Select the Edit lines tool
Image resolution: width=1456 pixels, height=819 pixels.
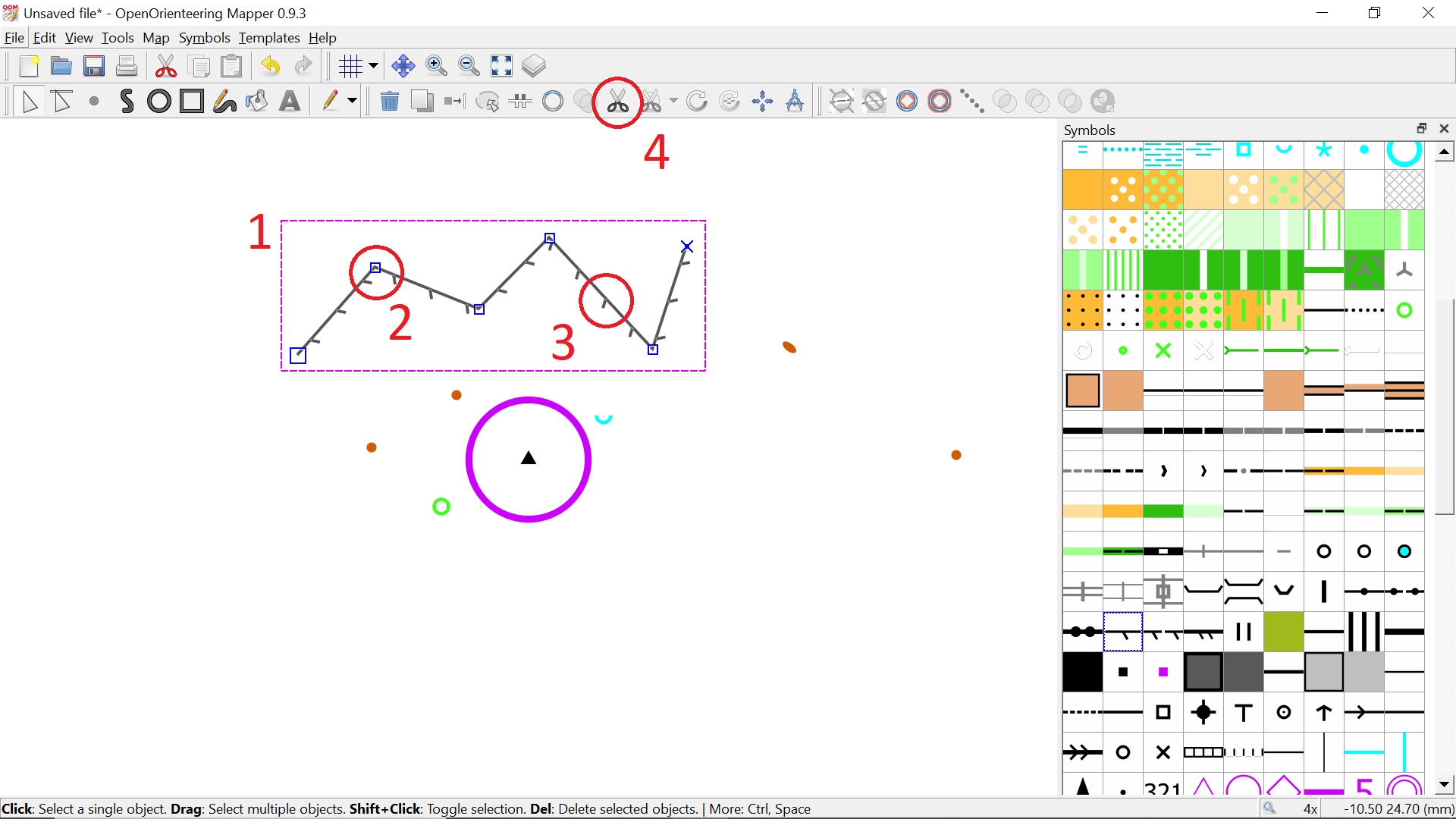pos(62,102)
